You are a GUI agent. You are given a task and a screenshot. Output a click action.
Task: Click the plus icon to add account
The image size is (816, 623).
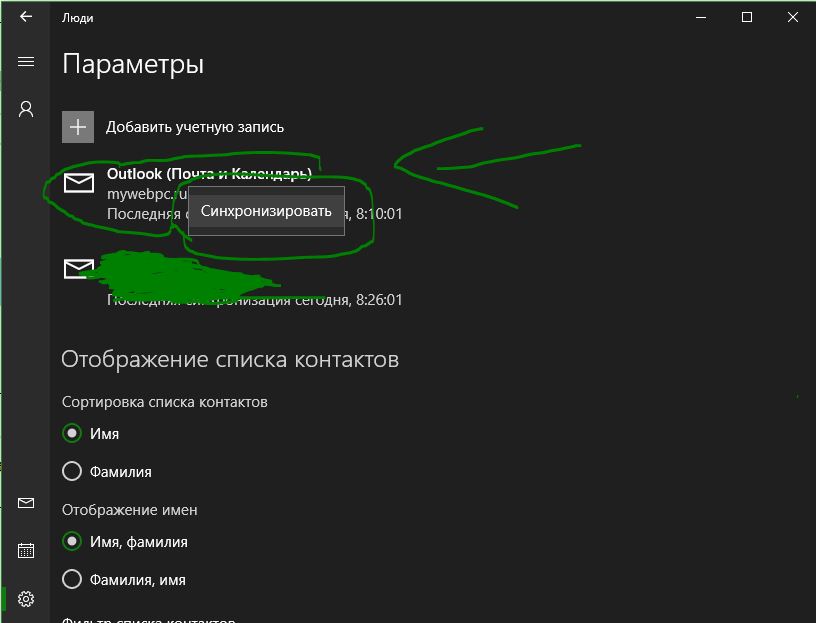(x=78, y=127)
